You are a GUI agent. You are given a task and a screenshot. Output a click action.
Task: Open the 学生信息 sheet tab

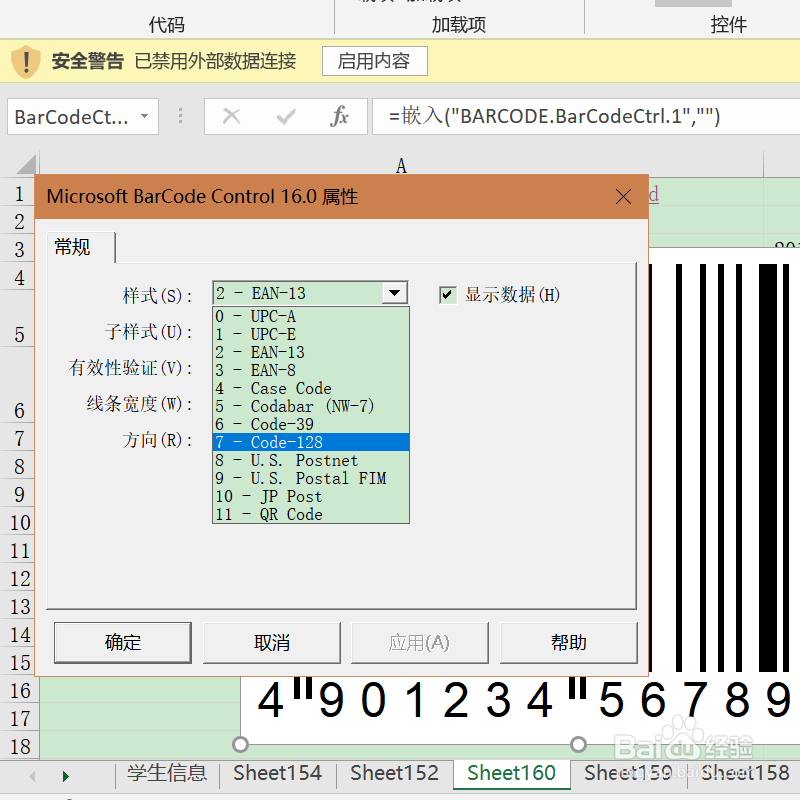pyautogui.click(x=167, y=772)
